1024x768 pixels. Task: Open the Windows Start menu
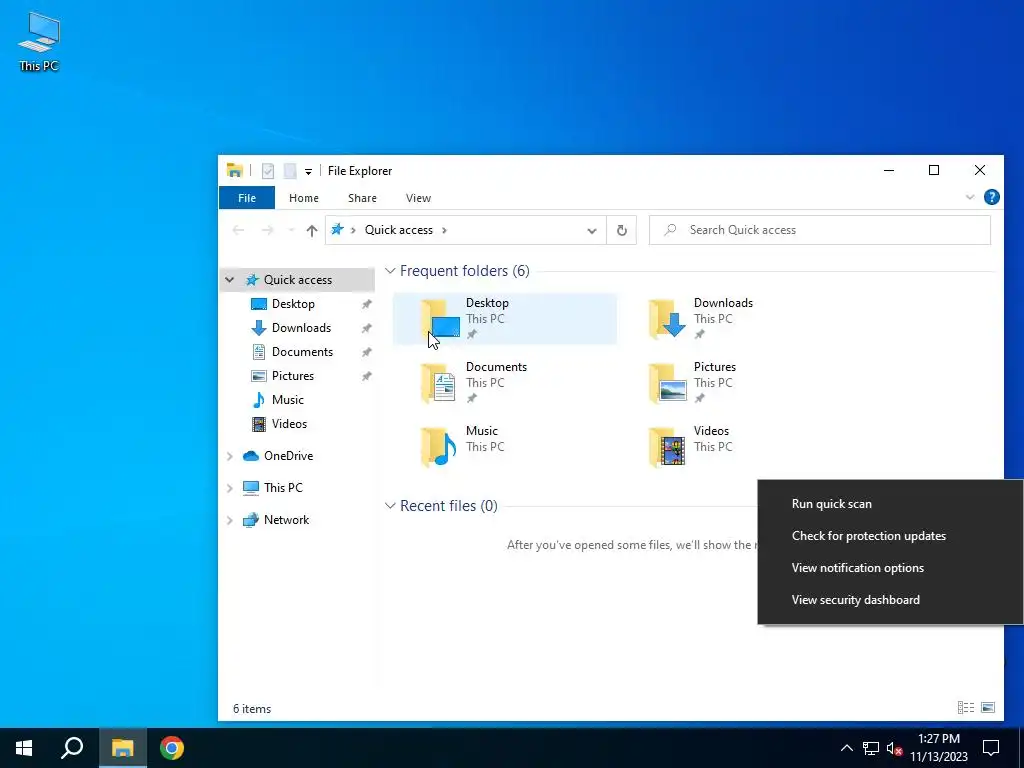point(24,748)
